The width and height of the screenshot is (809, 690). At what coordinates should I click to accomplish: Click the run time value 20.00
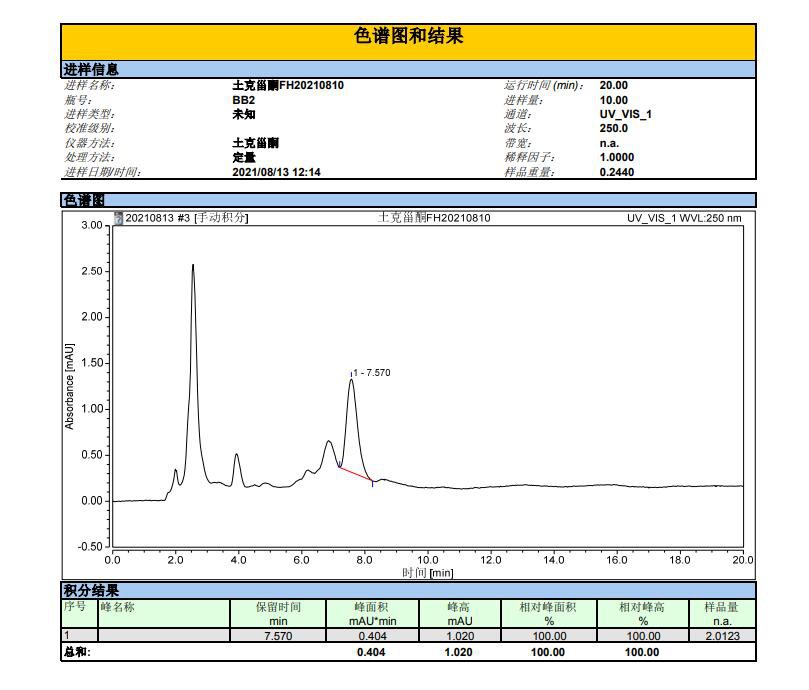(613, 85)
